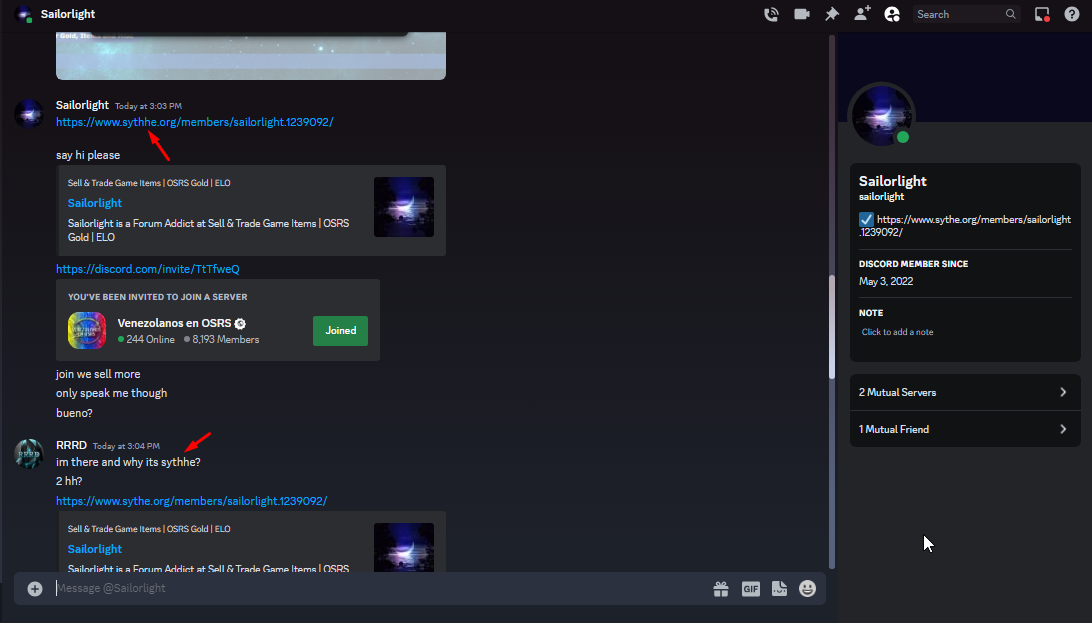Expand 1 Mutual Friend
This screenshot has height=623, width=1092.
(x=965, y=429)
